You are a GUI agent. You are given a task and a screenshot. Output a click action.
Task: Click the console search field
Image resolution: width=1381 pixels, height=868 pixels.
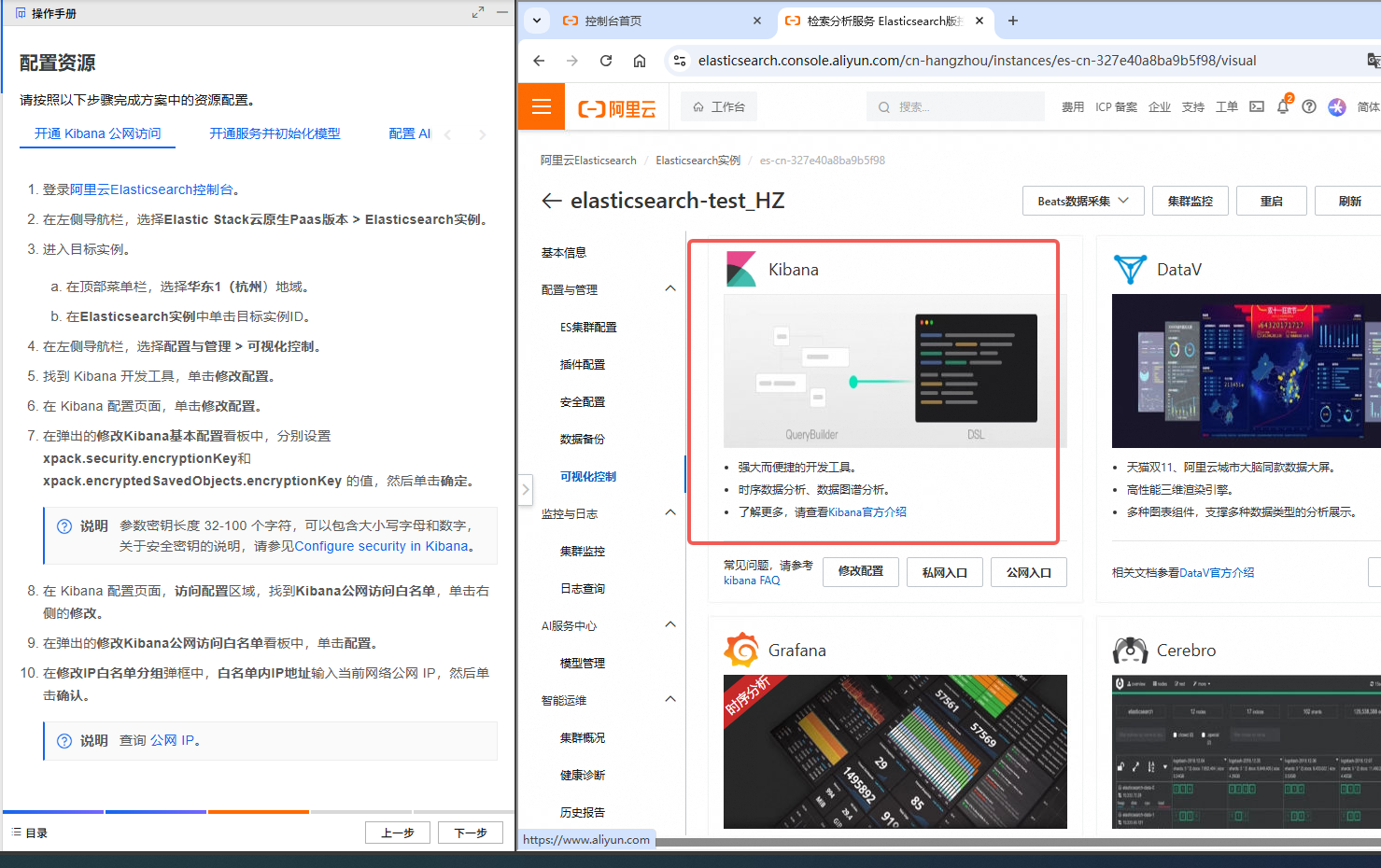[956, 107]
